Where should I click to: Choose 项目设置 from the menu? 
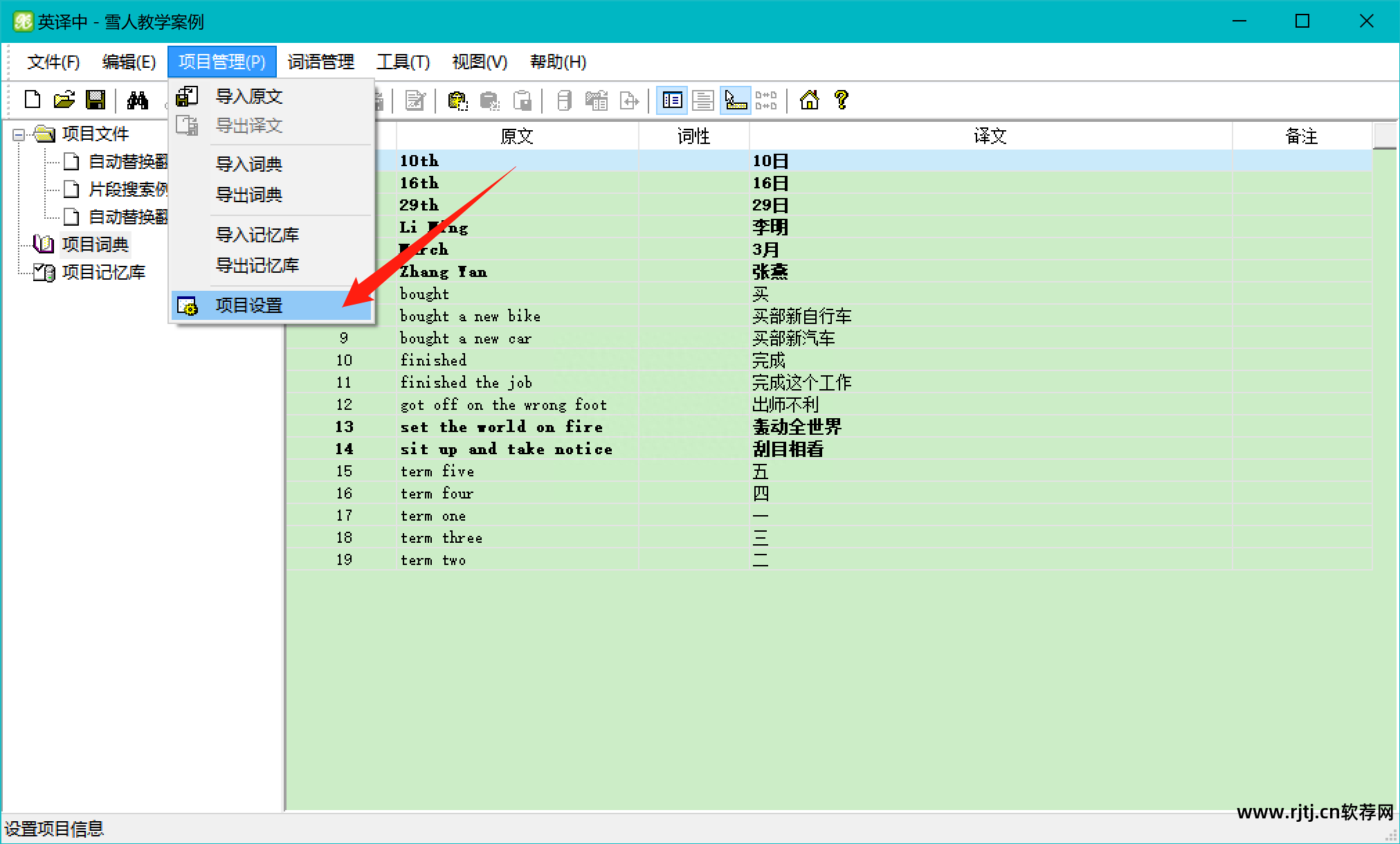(248, 305)
